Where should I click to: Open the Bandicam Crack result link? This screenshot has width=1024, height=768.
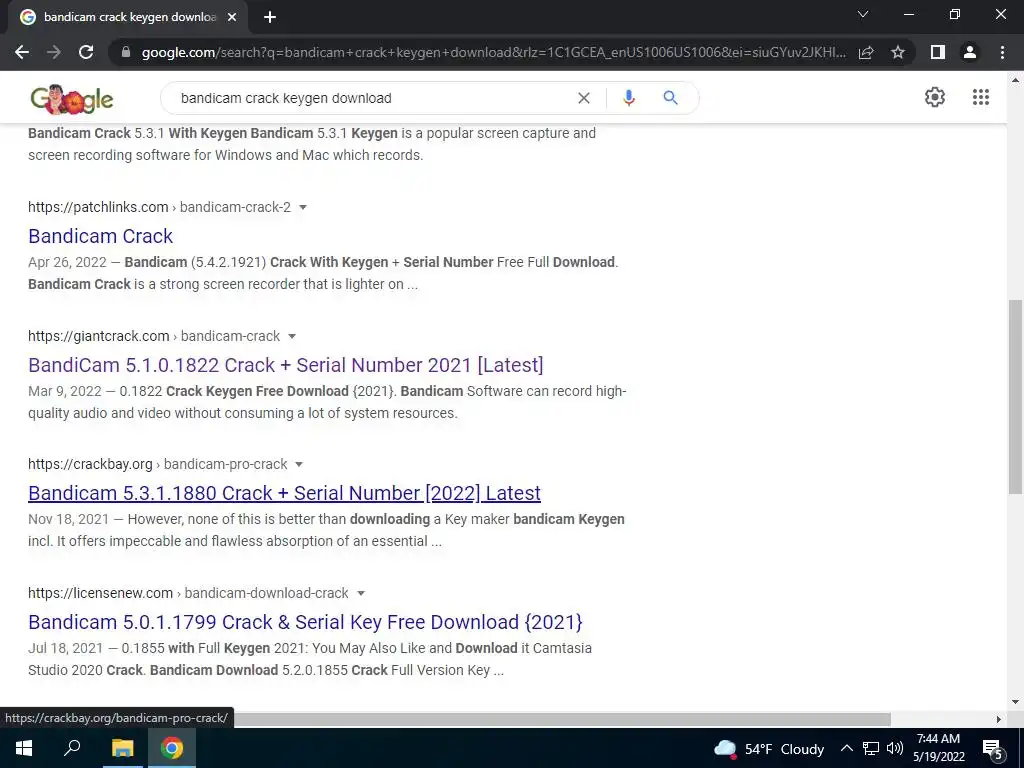pos(101,236)
